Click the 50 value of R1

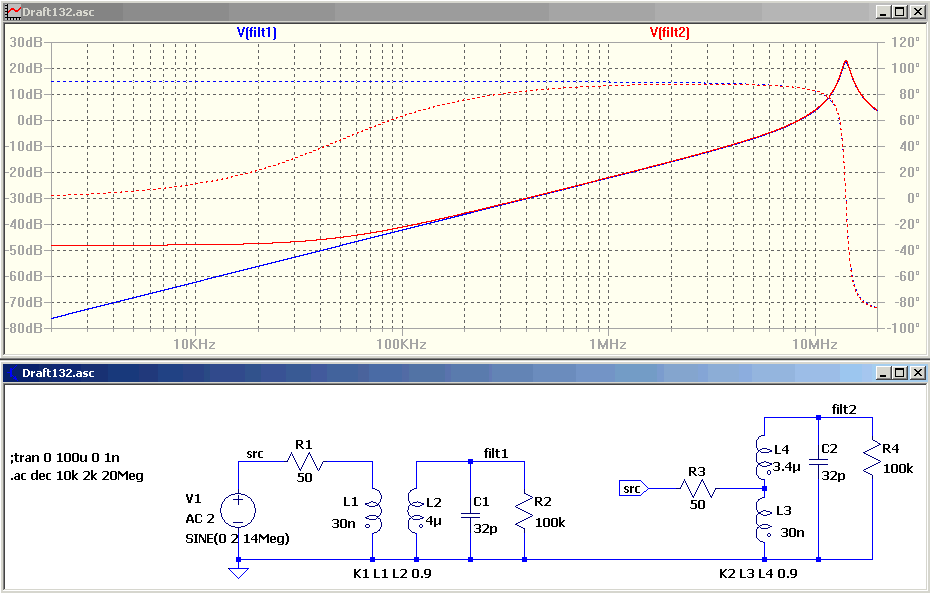pos(304,477)
